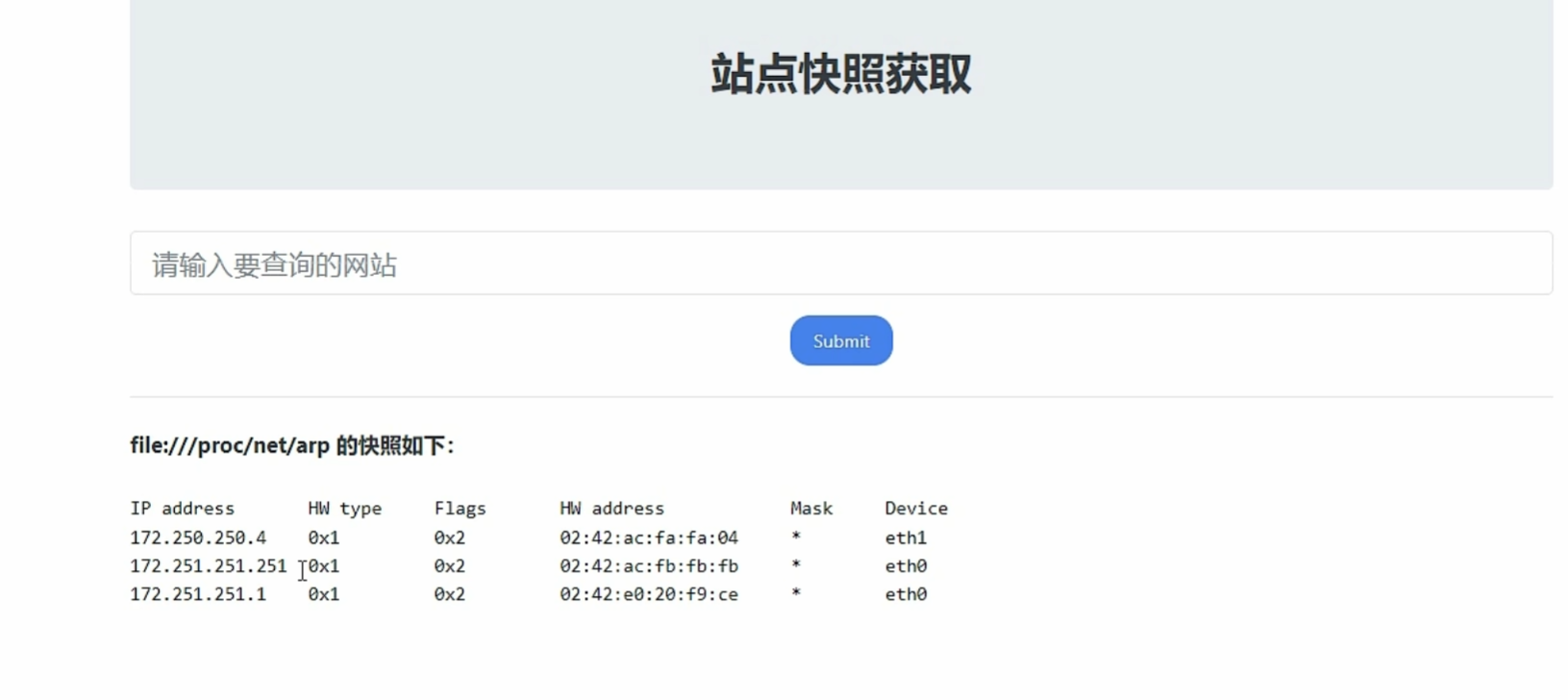Image resolution: width=1568 pixels, height=700 pixels.
Task: Select IP address 172.251.251.251
Action: pyautogui.click(x=209, y=565)
